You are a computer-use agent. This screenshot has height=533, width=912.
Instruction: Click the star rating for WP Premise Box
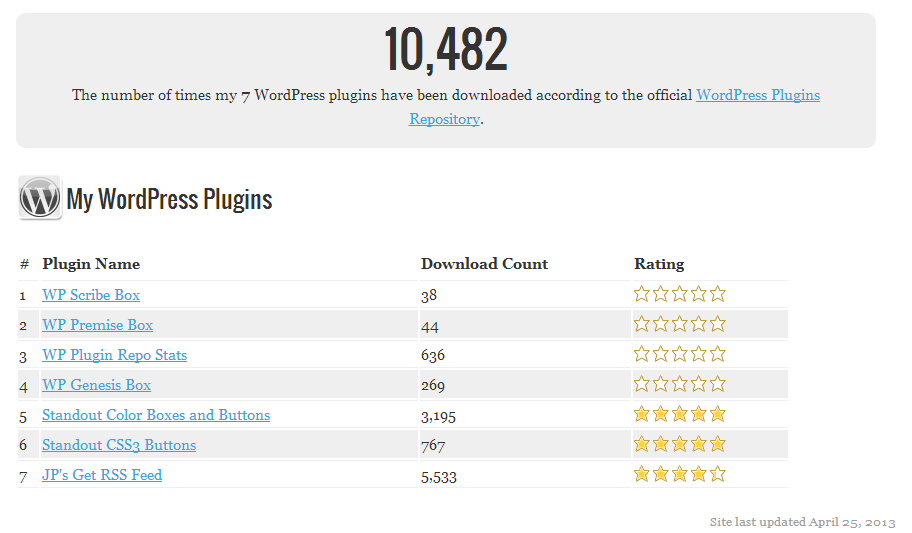(x=679, y=324)
